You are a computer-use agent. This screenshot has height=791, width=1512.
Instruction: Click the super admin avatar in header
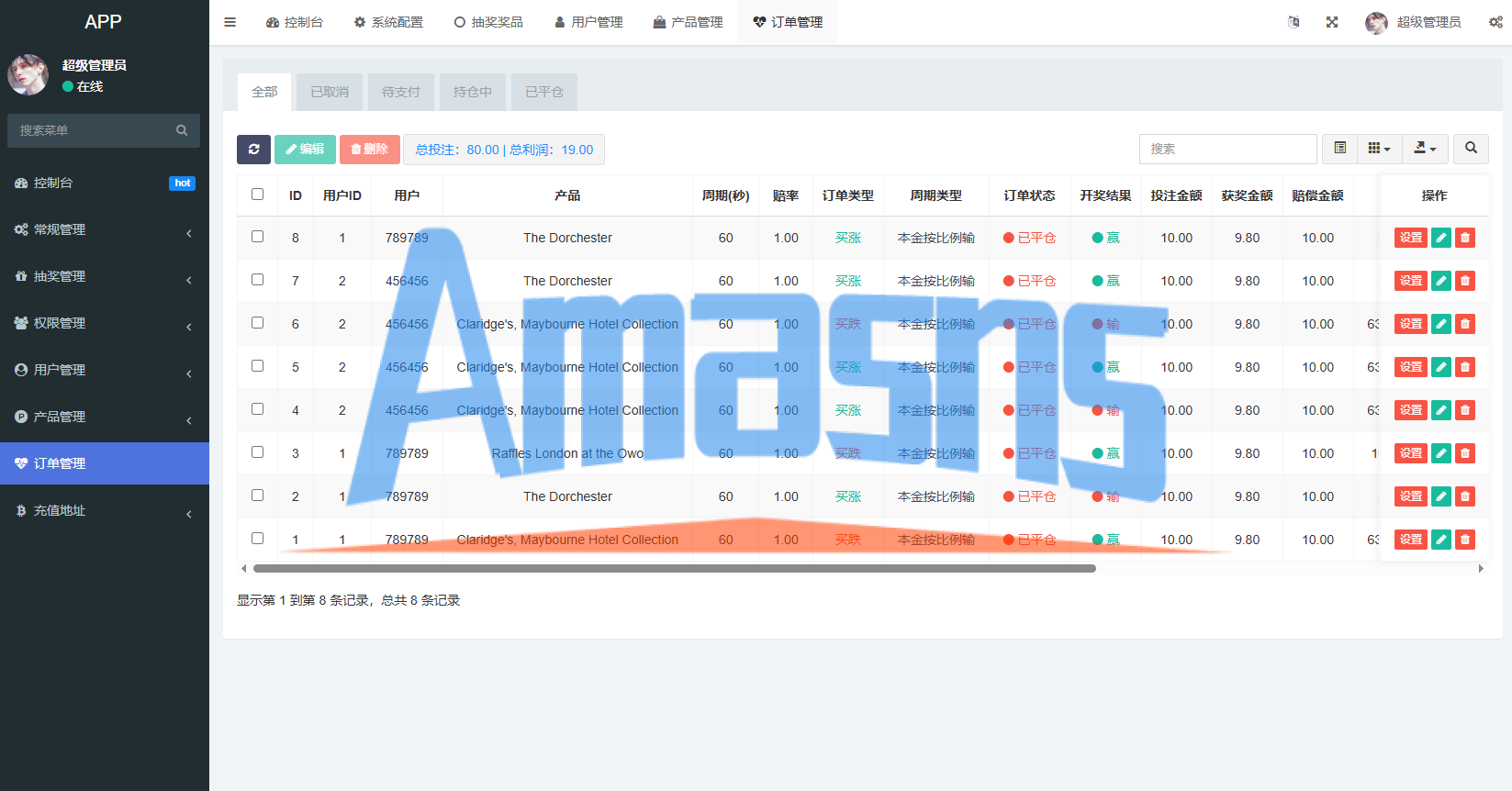1376,22
